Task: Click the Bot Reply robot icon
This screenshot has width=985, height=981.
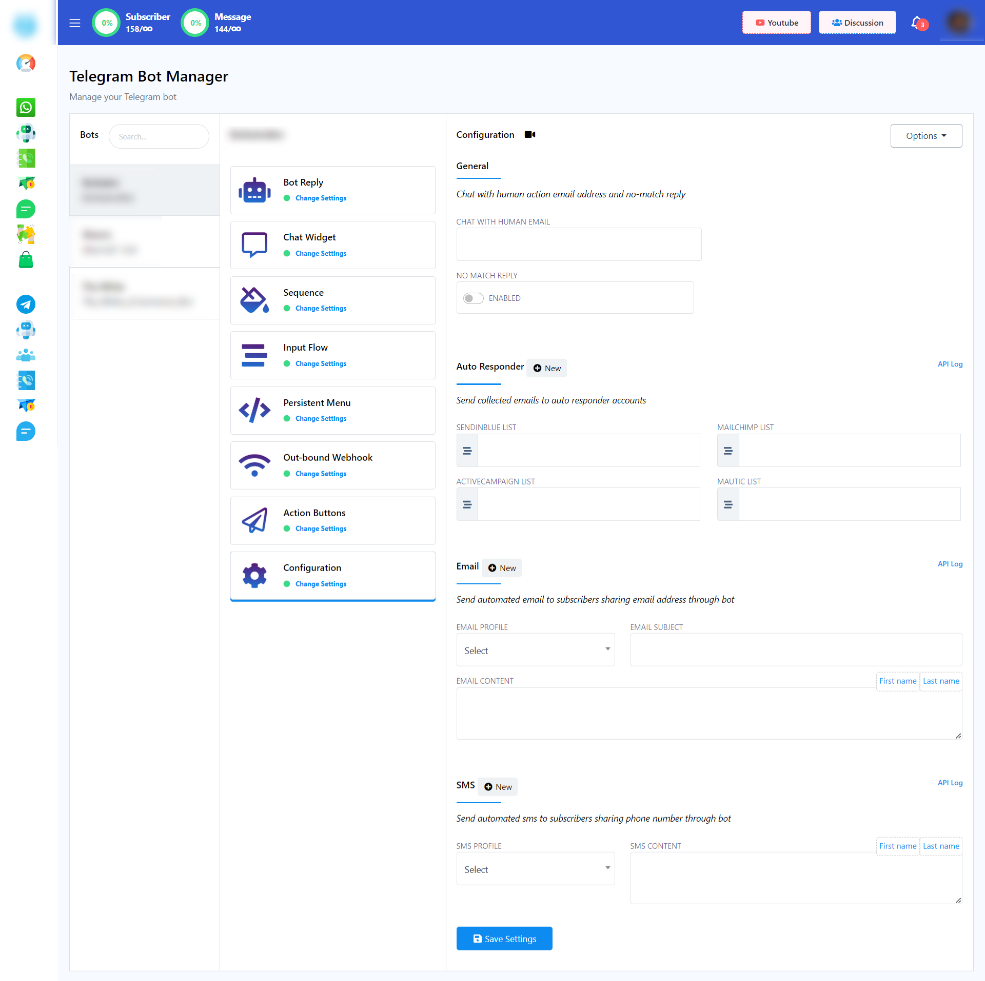Action: click(x=255, y=190)
